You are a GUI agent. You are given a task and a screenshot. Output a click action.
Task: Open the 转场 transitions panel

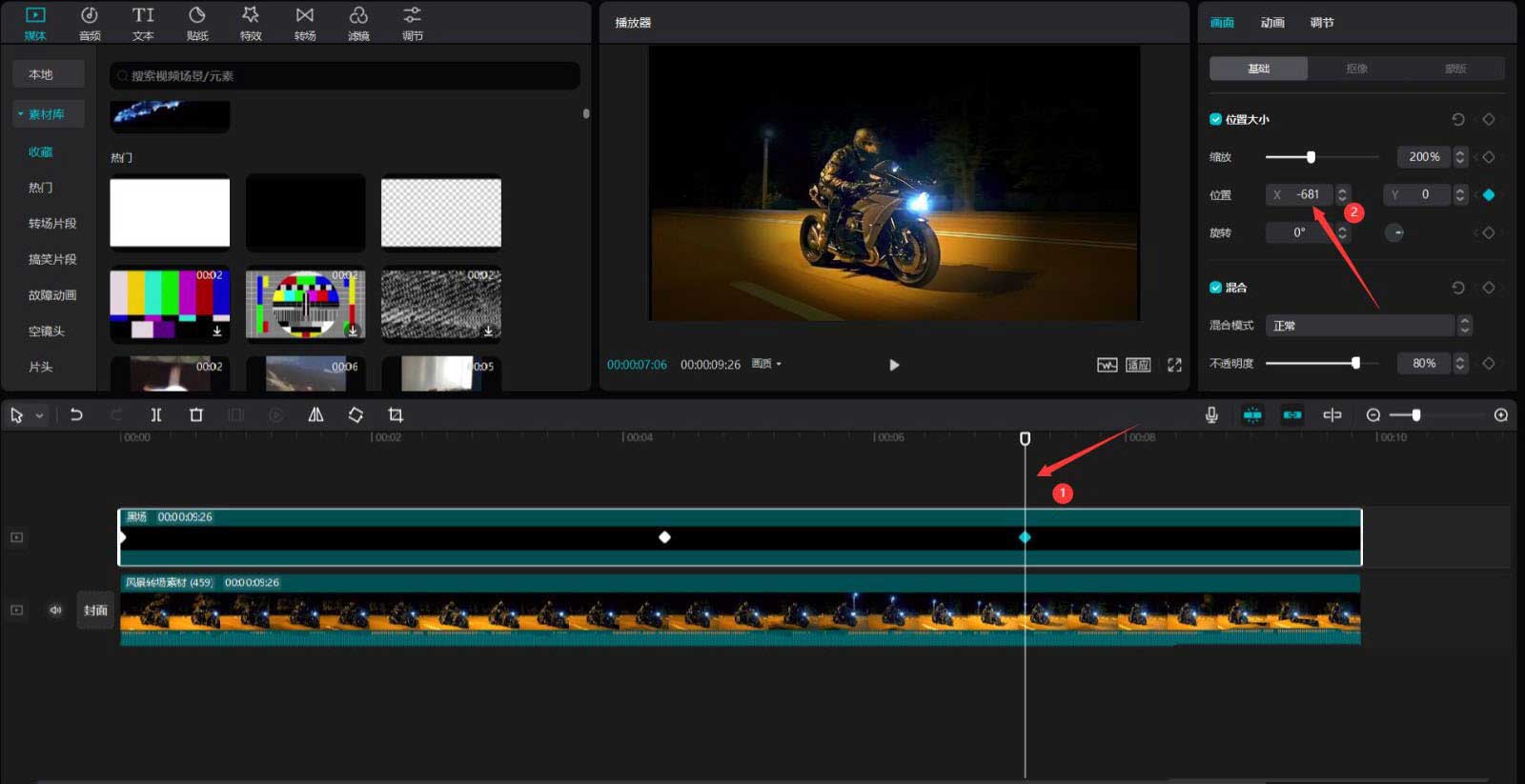click(x=305, y=24)
